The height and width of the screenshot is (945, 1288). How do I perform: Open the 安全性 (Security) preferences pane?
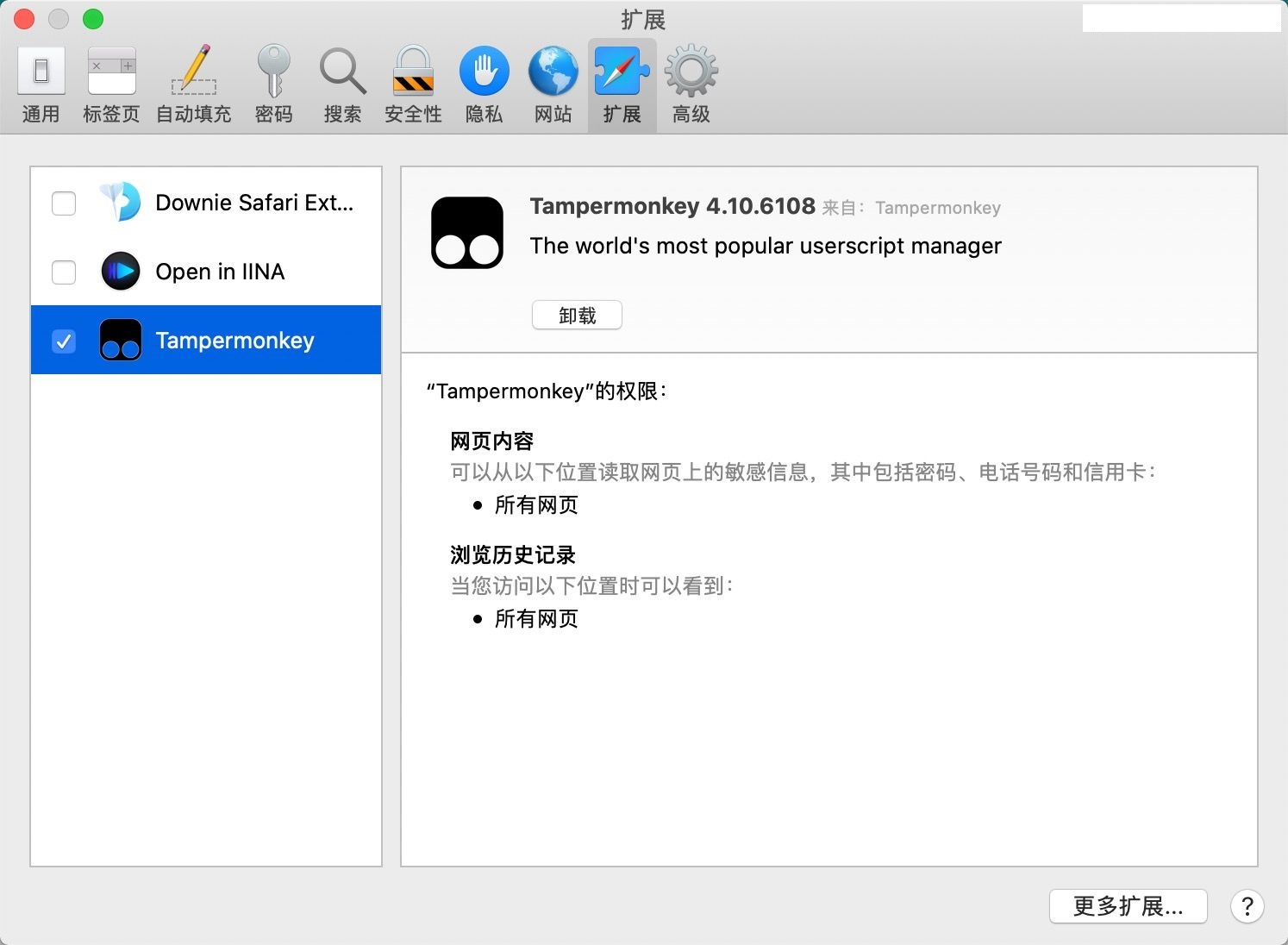click(x=412, y=82)
